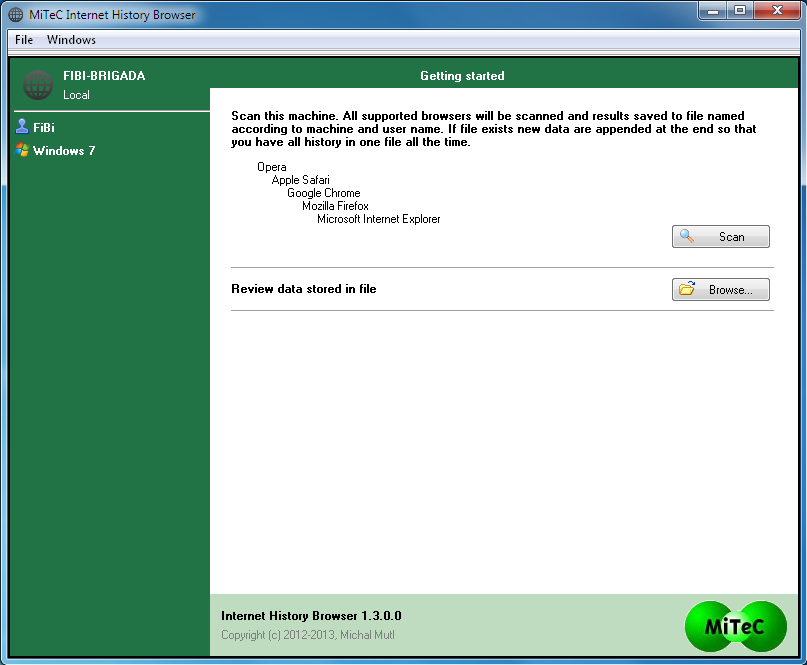Click the Scan button
The height and width of the screenshot is (665, 807).
[x=721, y=237]
